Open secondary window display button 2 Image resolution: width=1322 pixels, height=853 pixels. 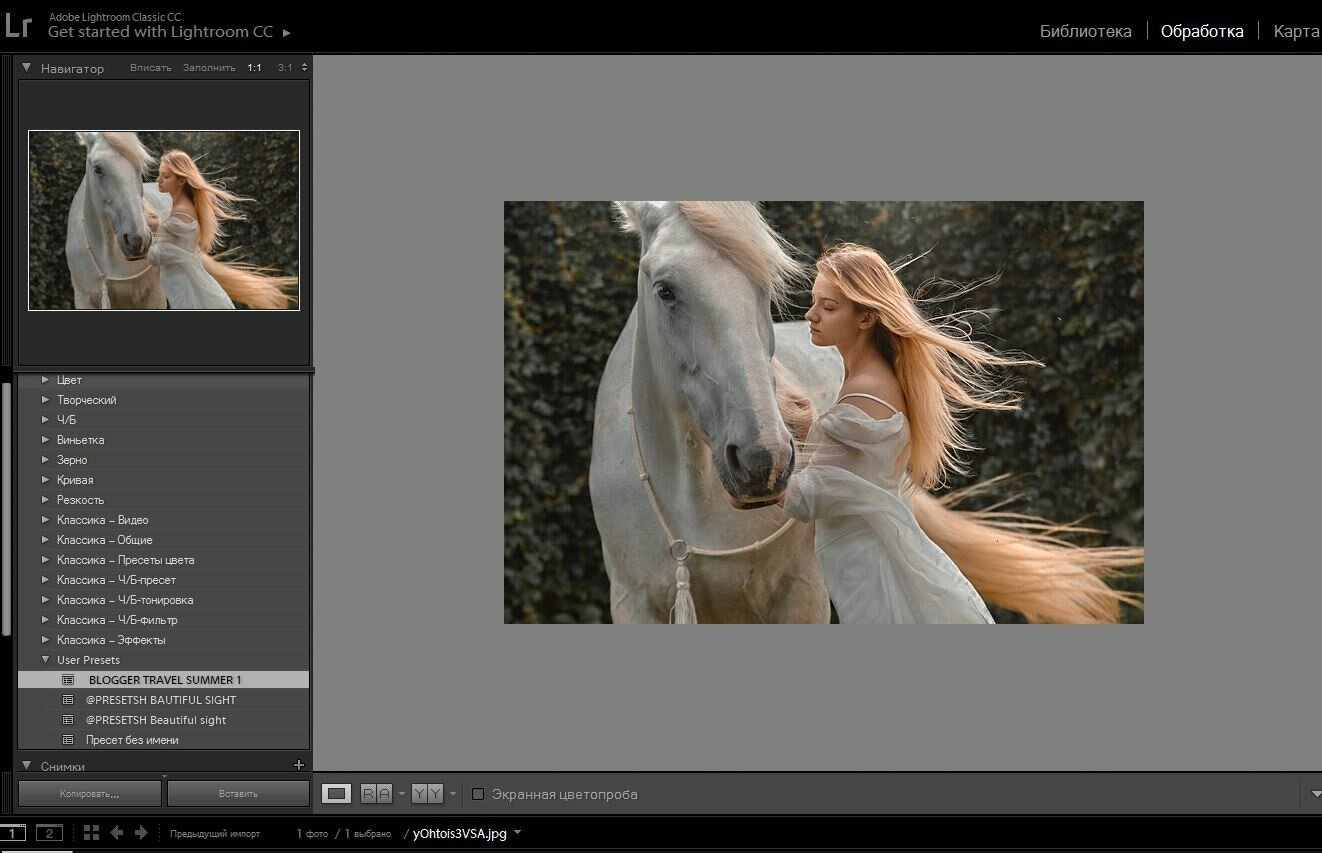point(49,833)
